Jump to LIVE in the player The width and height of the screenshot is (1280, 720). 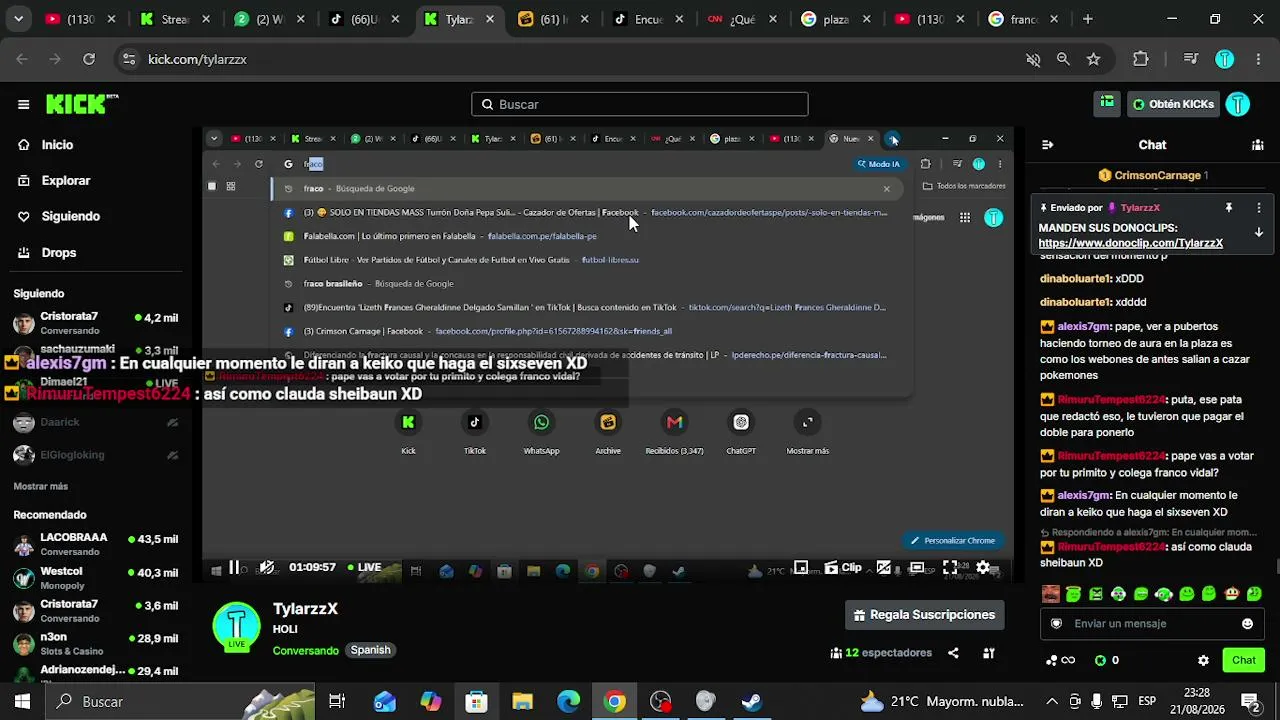[x=364, y=568]
